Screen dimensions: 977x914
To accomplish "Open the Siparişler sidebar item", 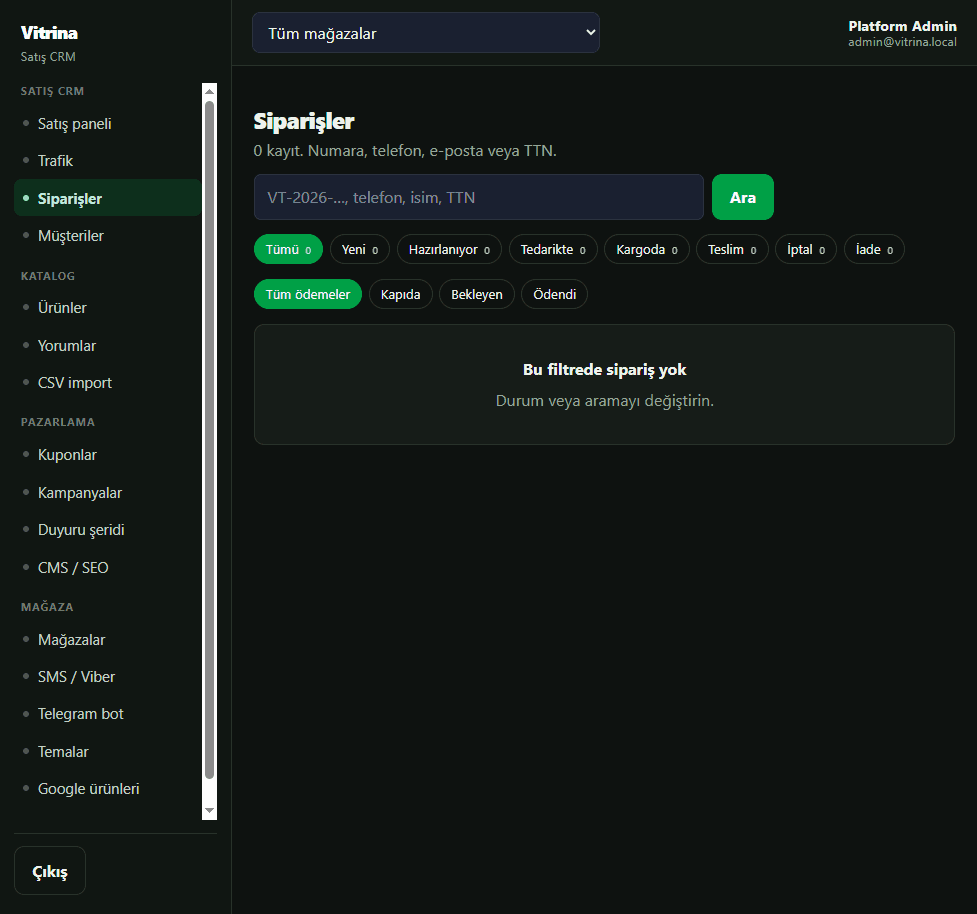I will [x=107, y=198].
